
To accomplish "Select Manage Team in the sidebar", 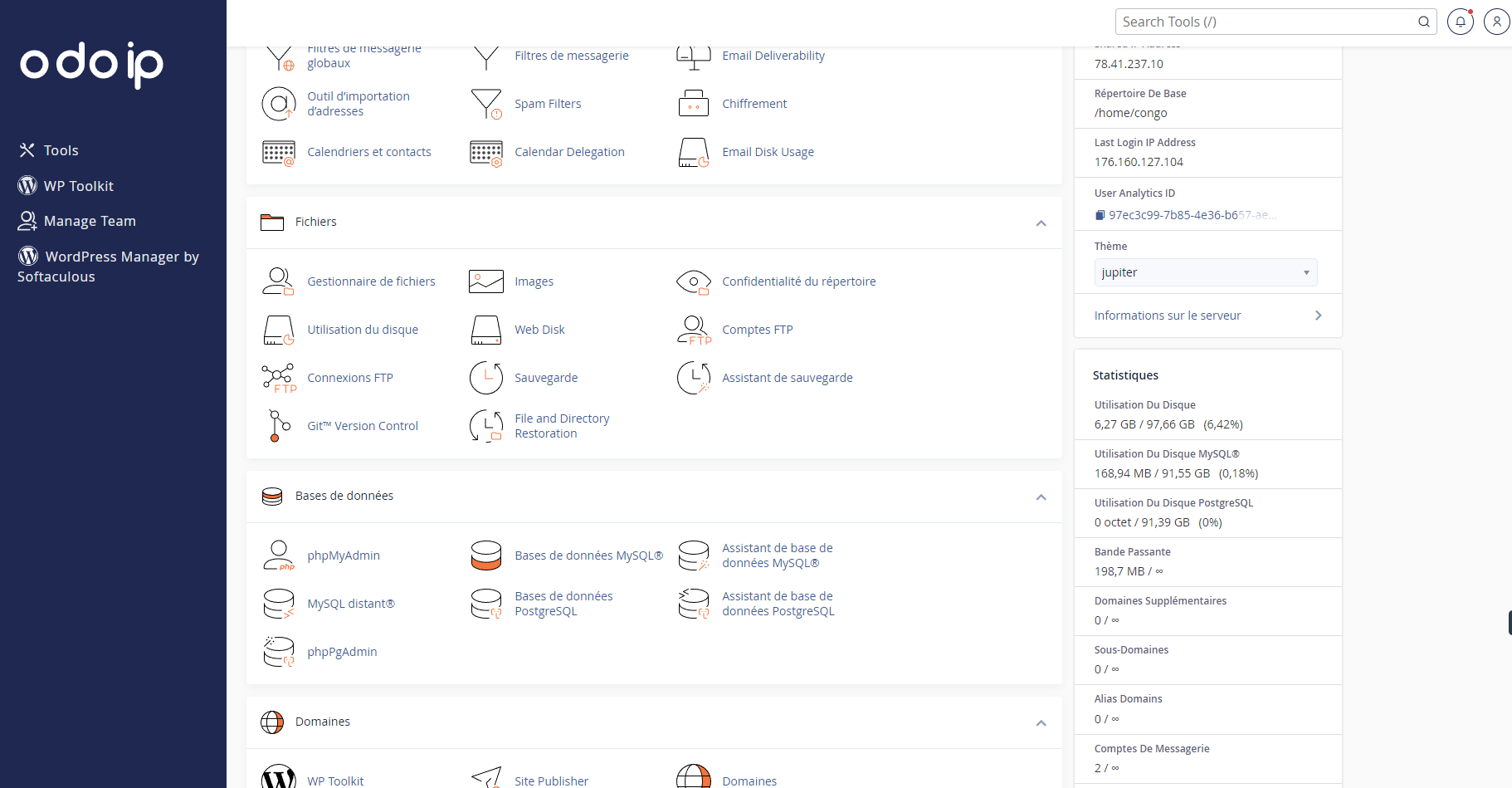I will tap(89, 221).
